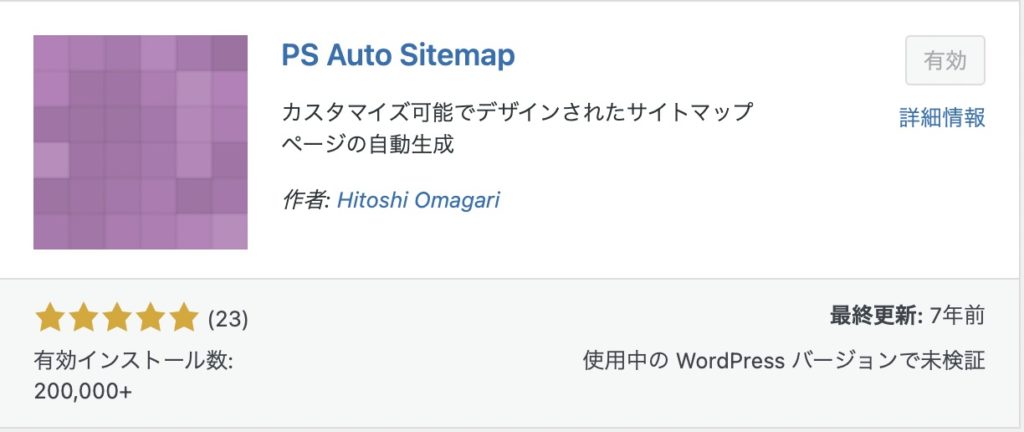This screenshot has height=432, width=1024.
Task: Click the second rating star
Action: tap(83, 319)
